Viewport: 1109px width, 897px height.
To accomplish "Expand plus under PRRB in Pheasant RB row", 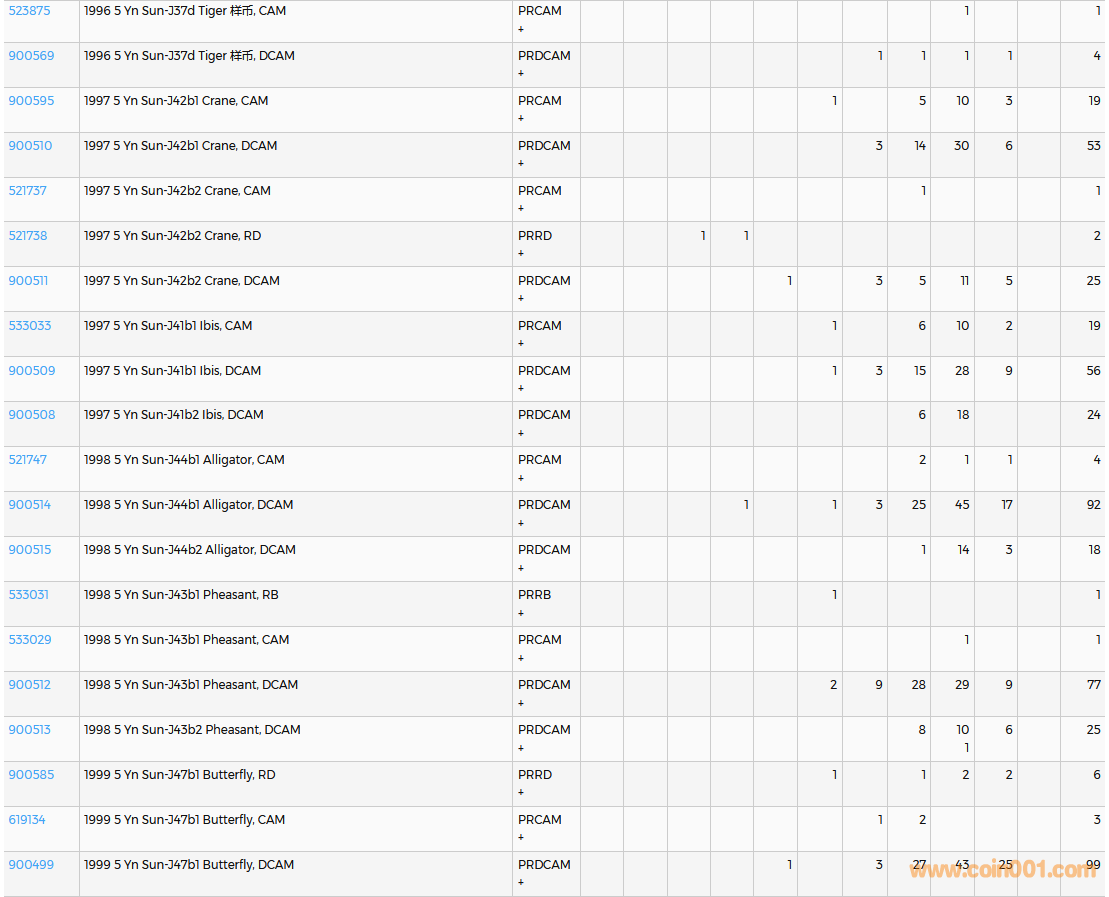I will [521, 613].
